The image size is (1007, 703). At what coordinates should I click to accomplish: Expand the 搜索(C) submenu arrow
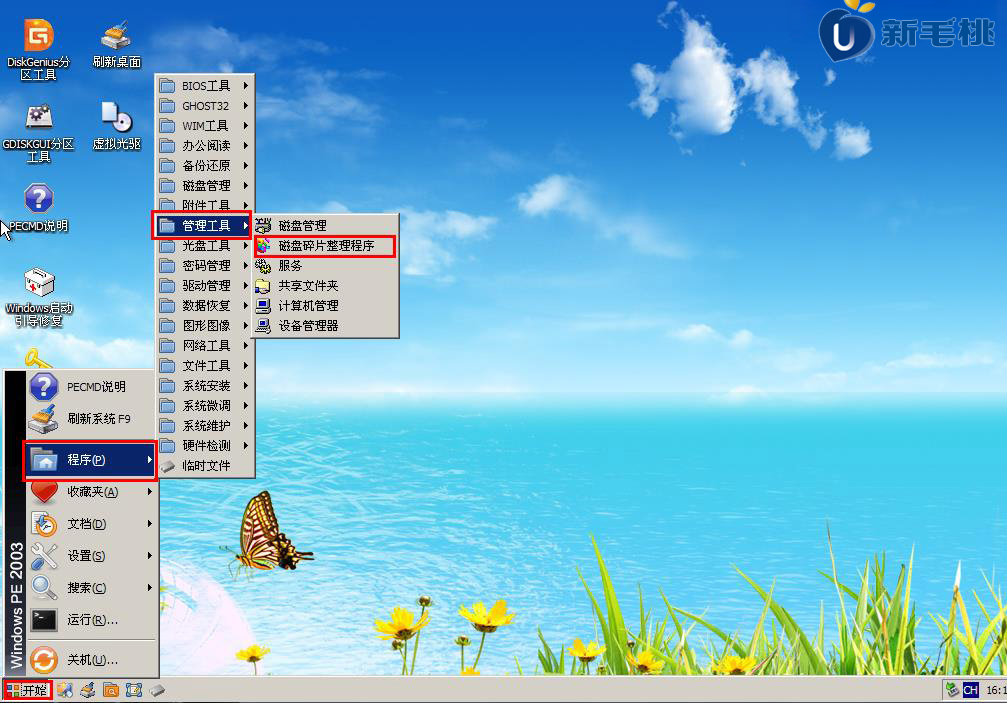point(150,587)
